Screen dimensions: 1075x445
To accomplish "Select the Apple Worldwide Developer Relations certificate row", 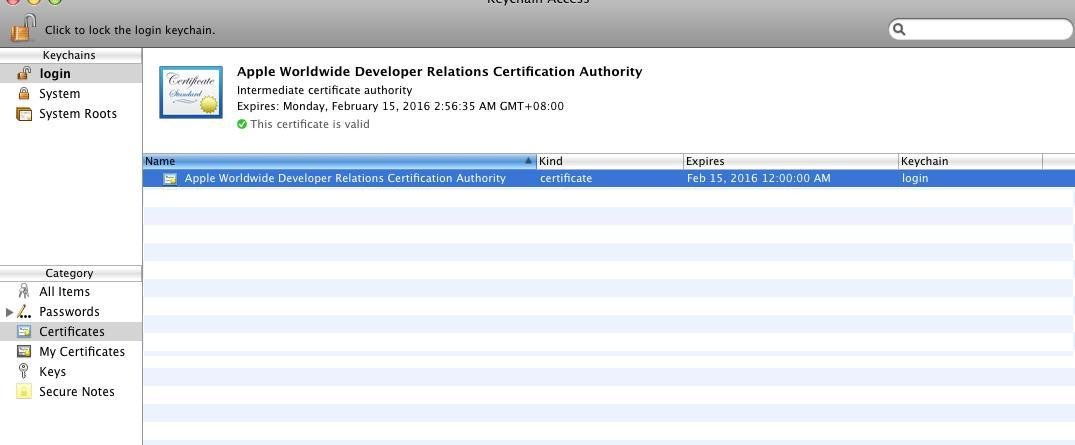I will (x=609, y=178).
